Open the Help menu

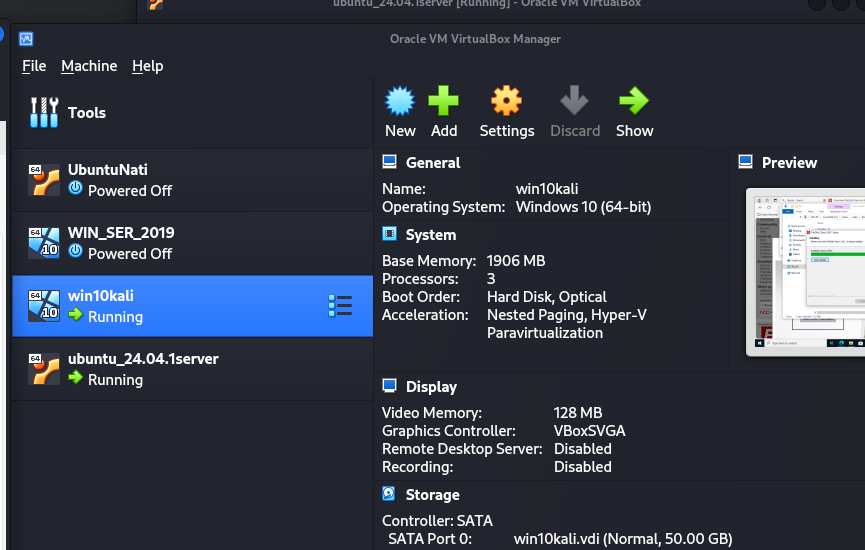tap(147, 66)
